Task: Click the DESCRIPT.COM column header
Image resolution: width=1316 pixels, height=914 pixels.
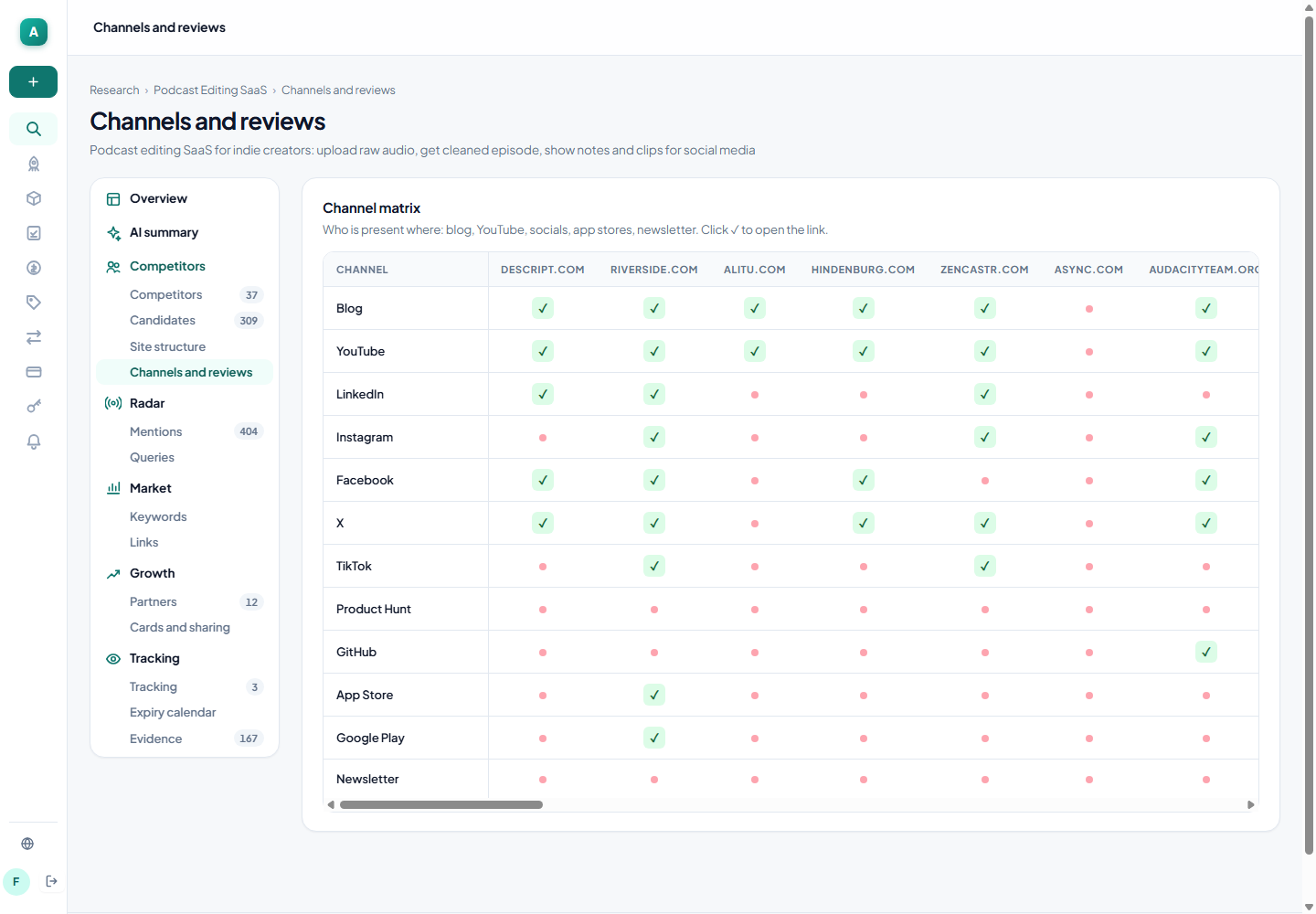Action: [543, 270]
